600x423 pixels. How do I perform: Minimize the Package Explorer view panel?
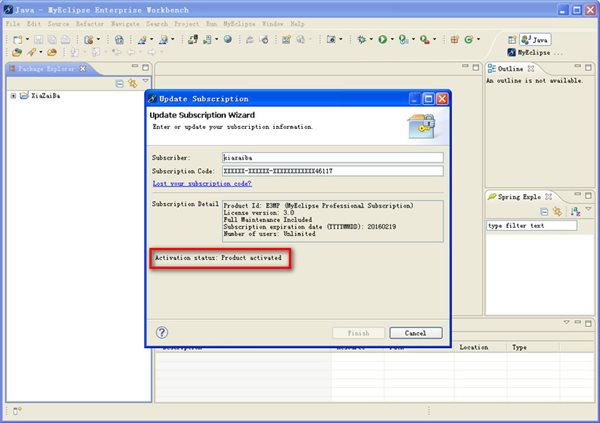click(135, 67)
